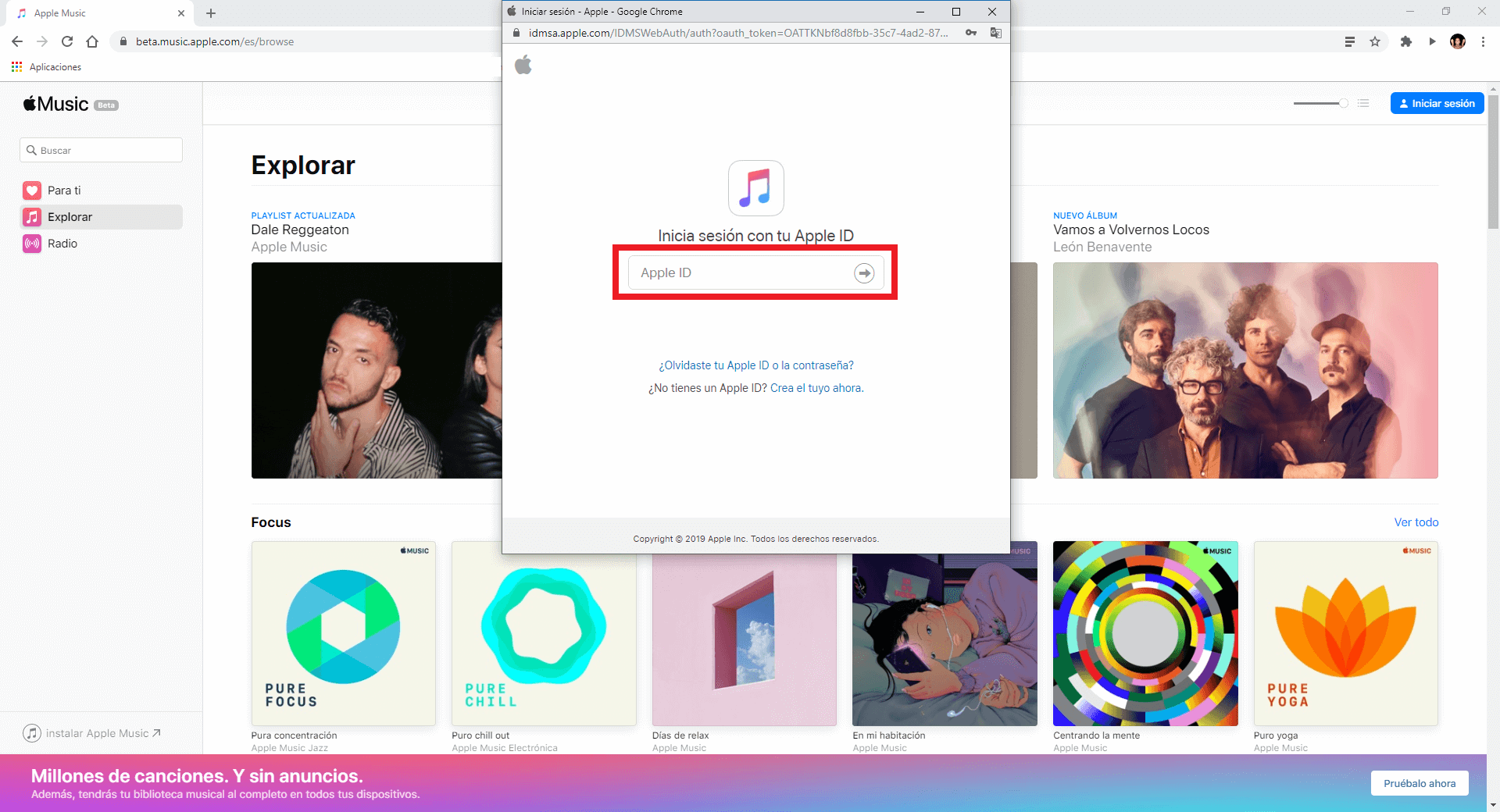Open forgot Apple ID or password link

pyautogui.click(x=755, y=365)
